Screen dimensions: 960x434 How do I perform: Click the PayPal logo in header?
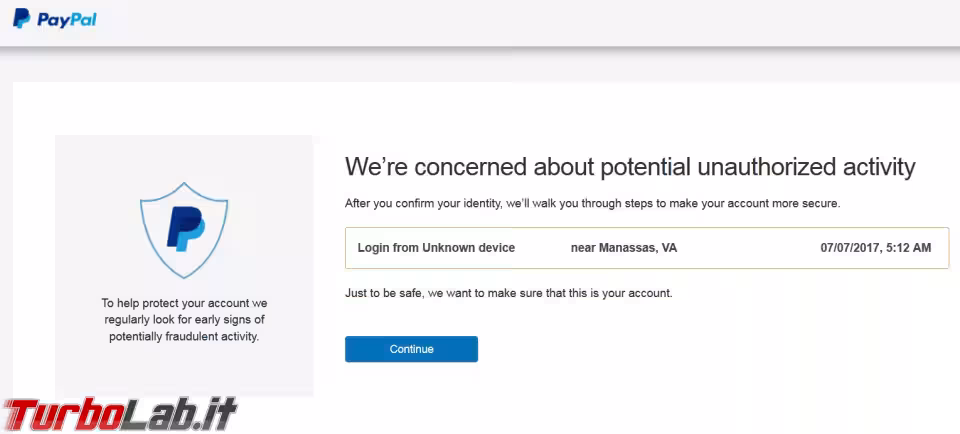point(54,19)
